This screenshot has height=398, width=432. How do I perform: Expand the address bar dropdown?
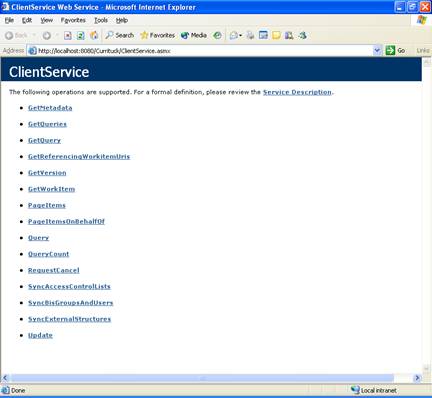377,50
